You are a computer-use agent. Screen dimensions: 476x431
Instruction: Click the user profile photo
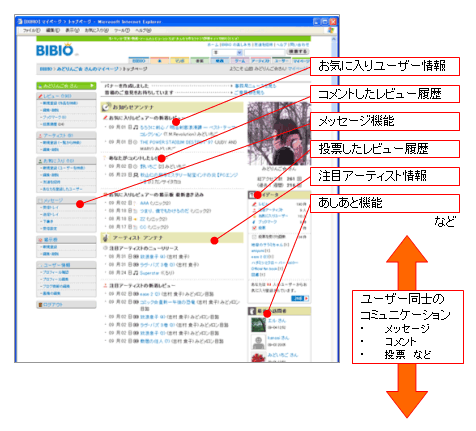tap(279, 133)
